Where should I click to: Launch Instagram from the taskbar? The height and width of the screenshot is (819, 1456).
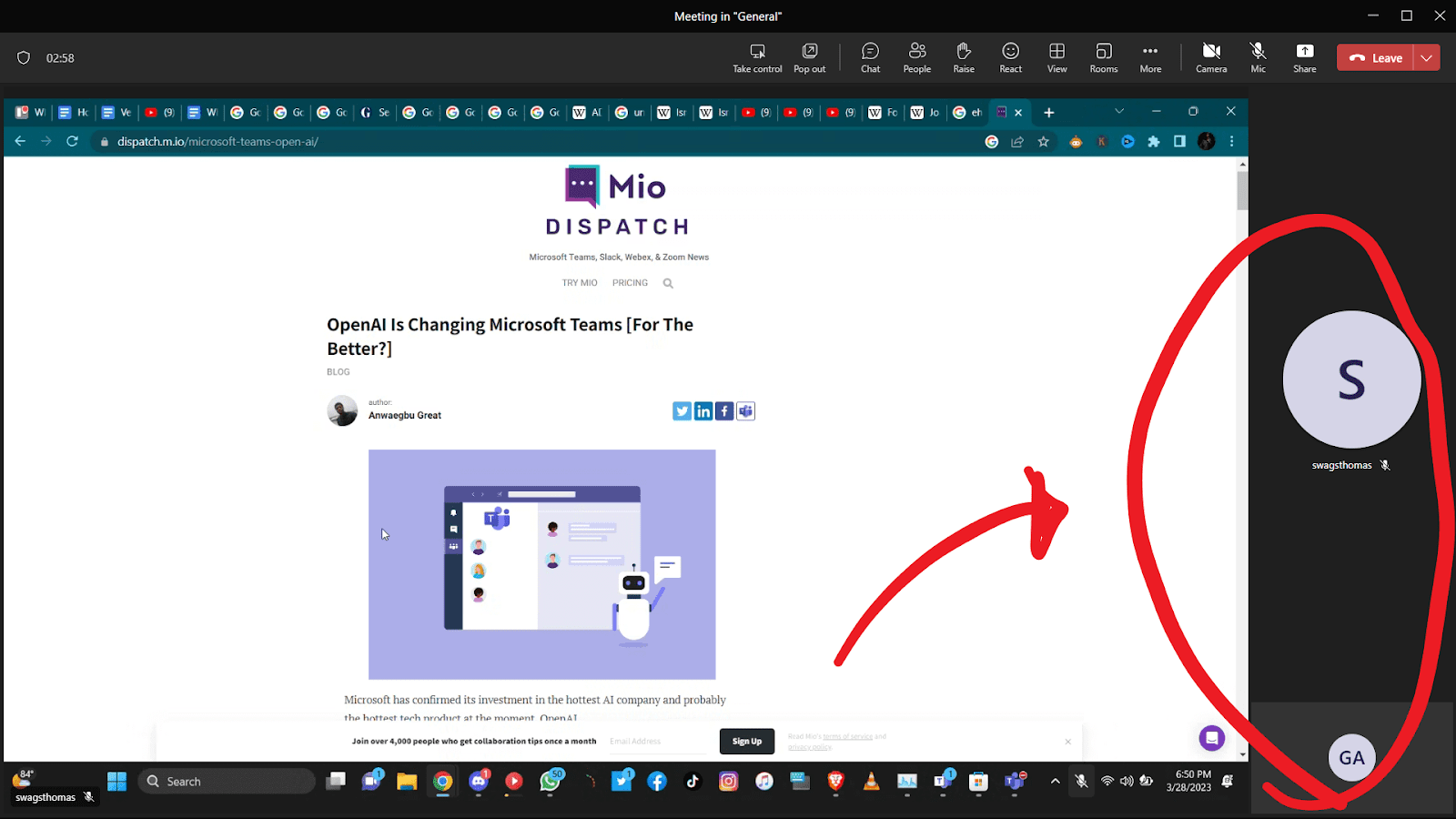[x=728, y=781]
